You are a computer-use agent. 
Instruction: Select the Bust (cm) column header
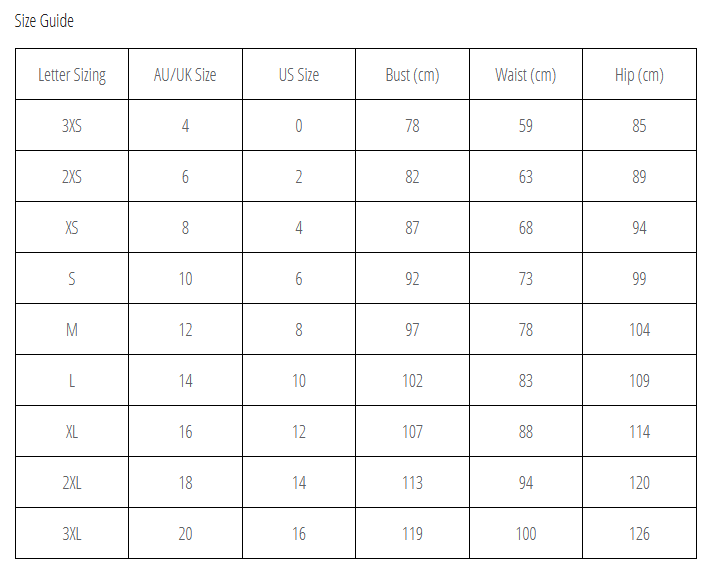412,75
